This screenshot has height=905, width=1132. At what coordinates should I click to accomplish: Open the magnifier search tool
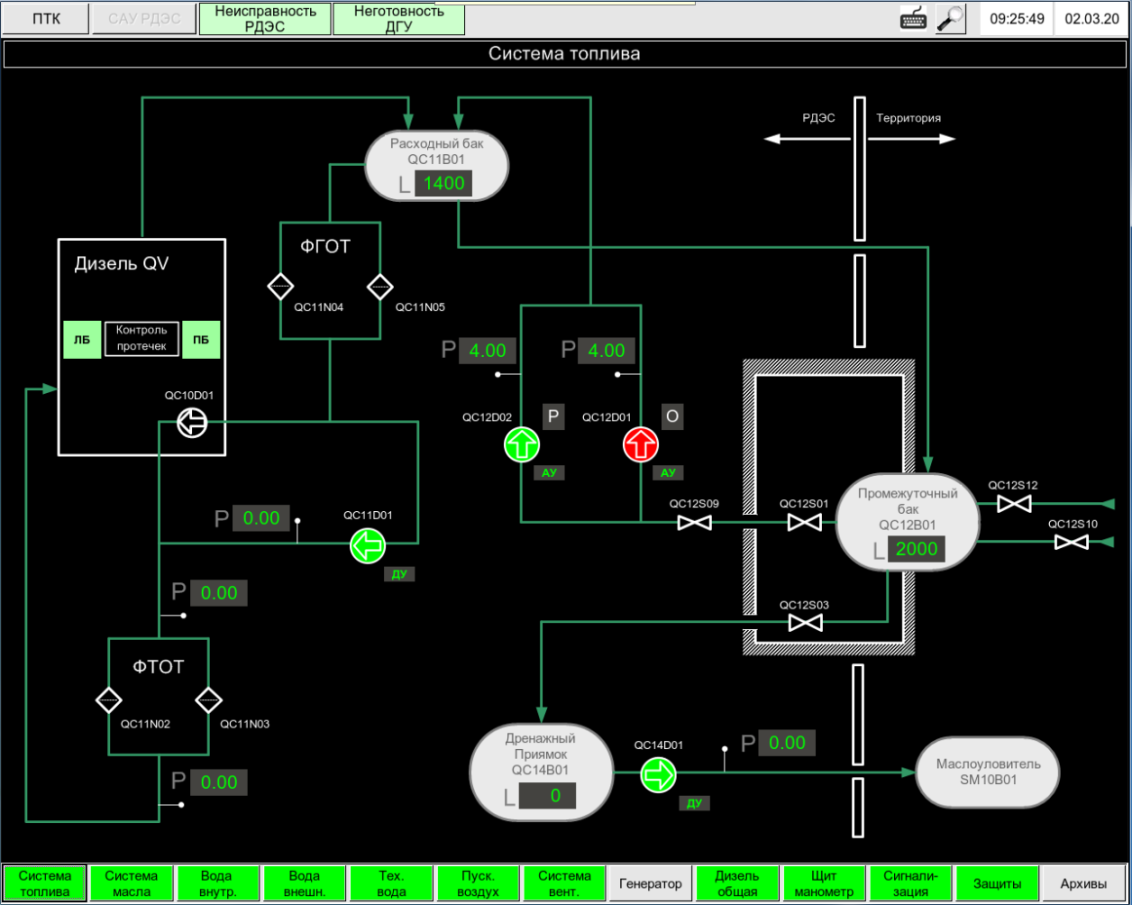click(950, 19)
